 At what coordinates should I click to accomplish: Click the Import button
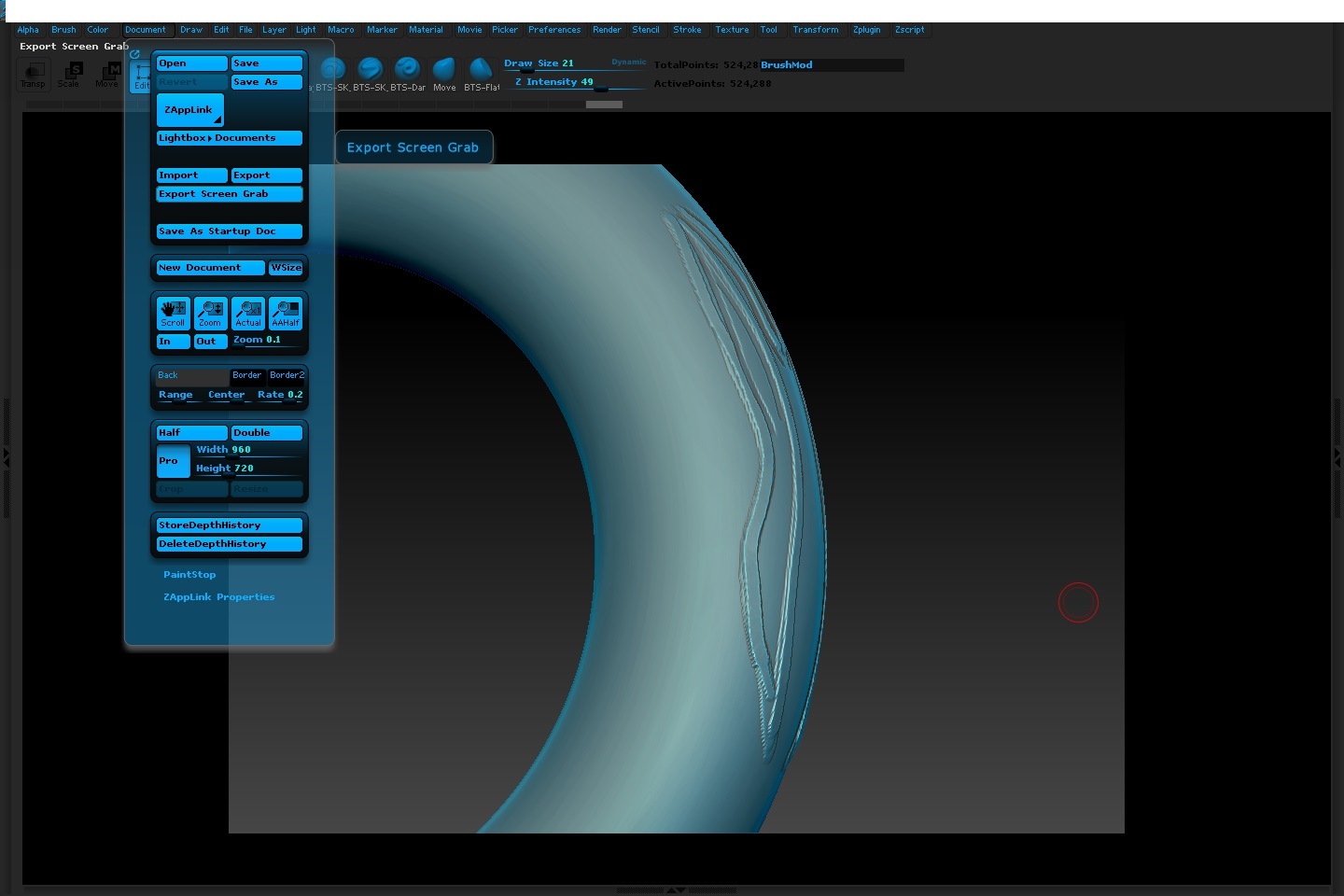(x=192, y=175)
